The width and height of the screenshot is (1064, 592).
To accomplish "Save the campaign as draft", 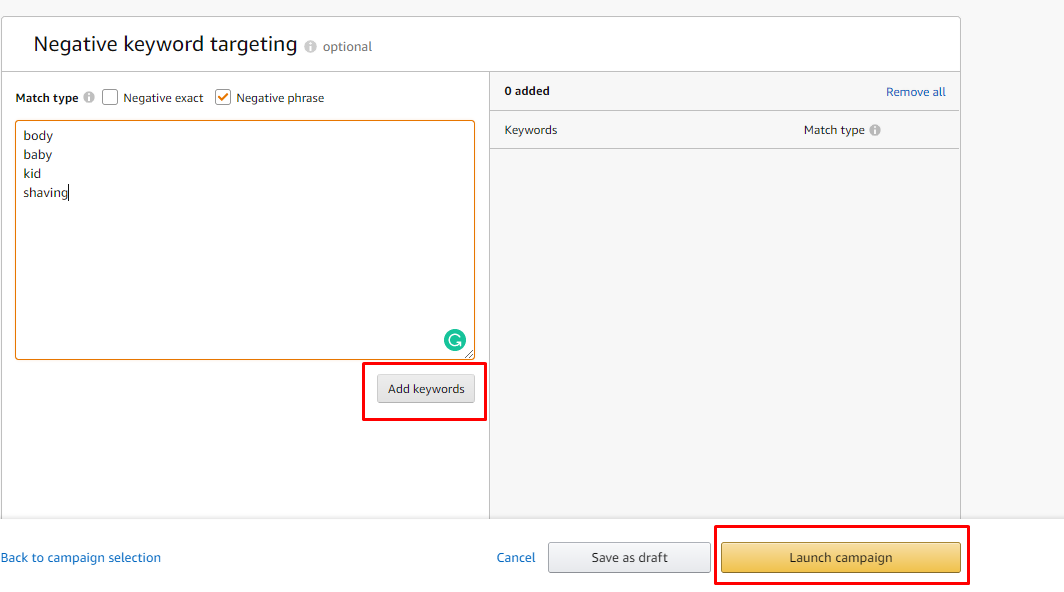I will point(629,557).
